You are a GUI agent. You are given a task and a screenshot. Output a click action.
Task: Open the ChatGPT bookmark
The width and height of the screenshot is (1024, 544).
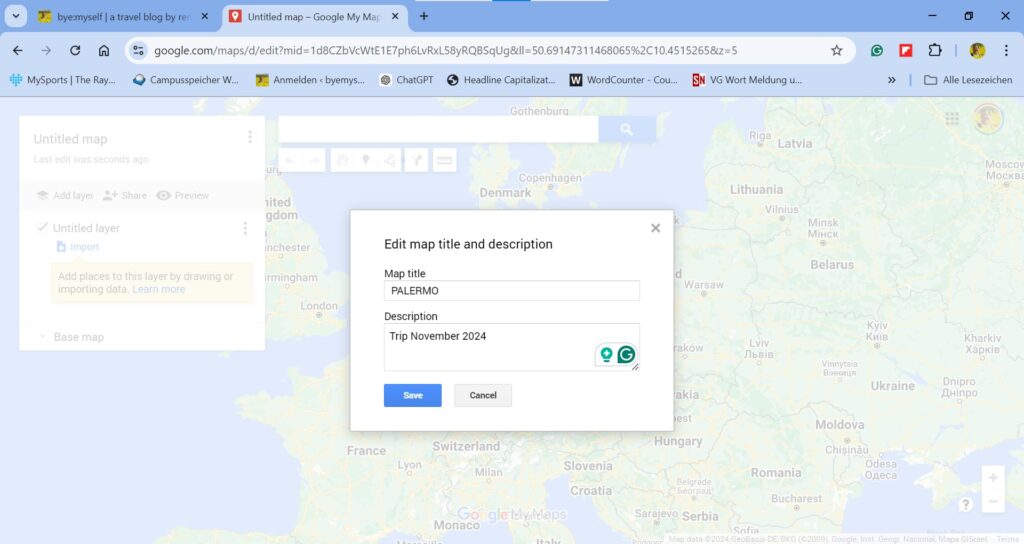406,80
